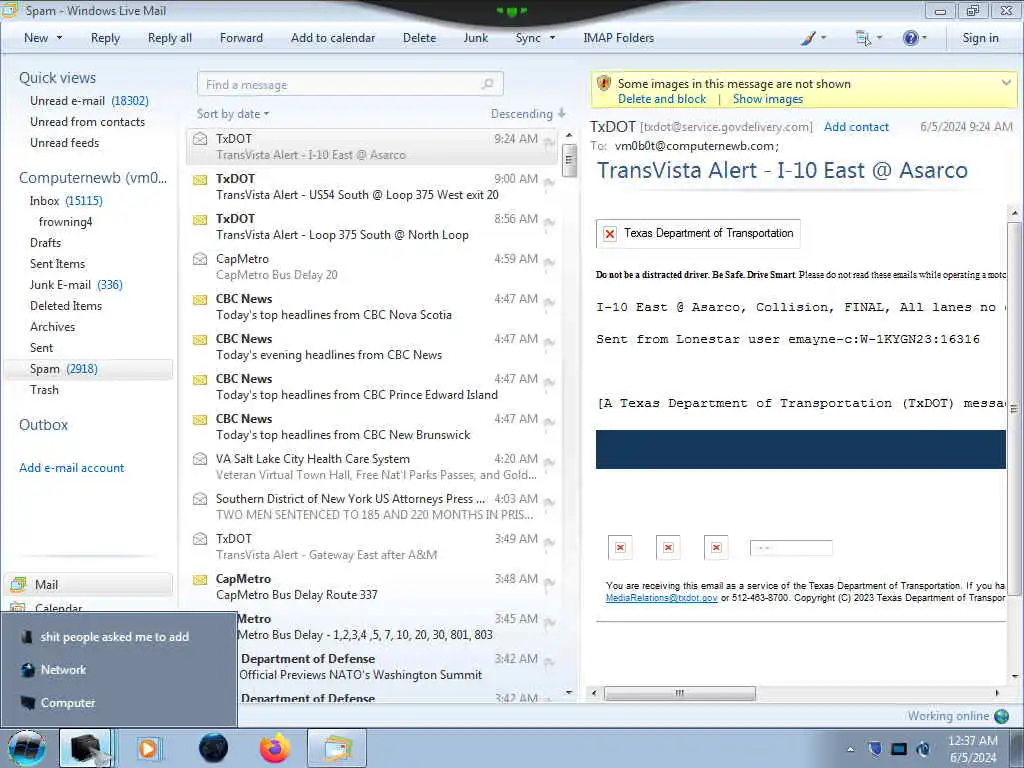Collapse Computernewb account folder tree
This screenshot has width=1024, height=768.
[93, 178]
